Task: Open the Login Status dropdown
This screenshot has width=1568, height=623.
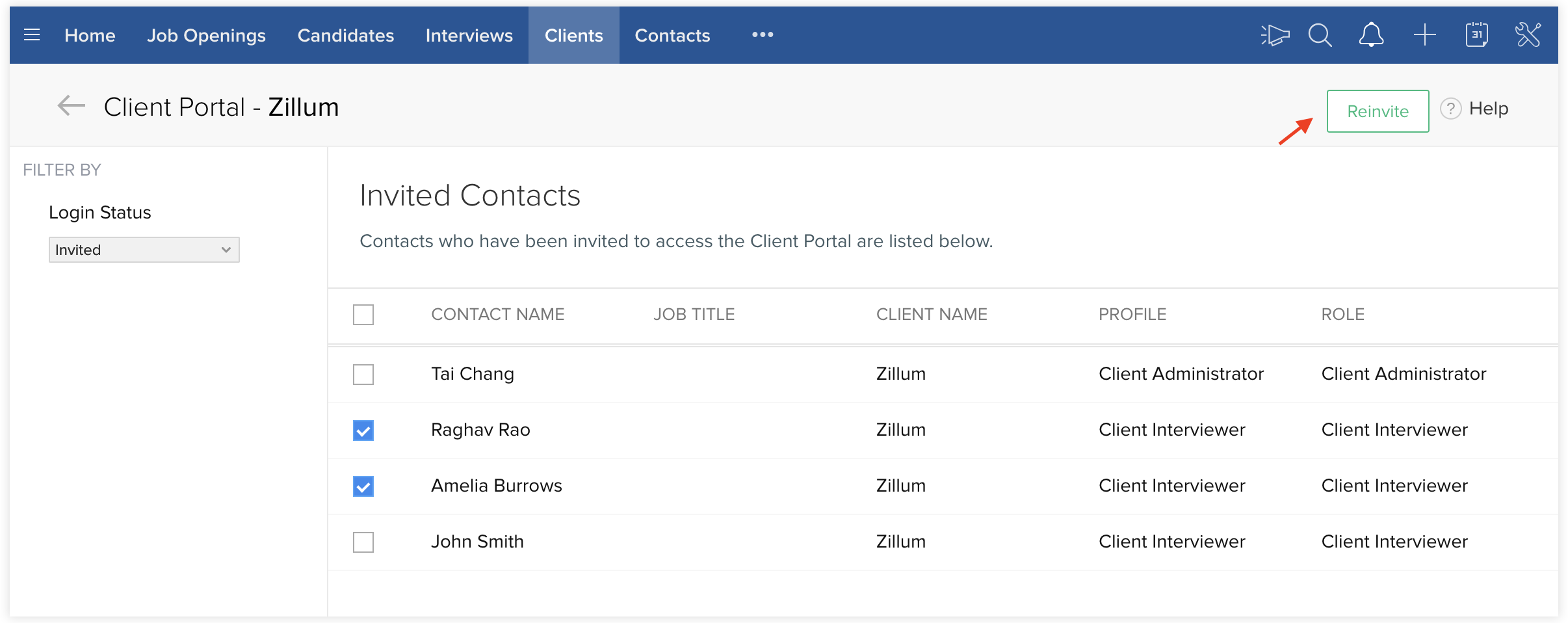Action: pyautogui.click(x=144, y=250)
